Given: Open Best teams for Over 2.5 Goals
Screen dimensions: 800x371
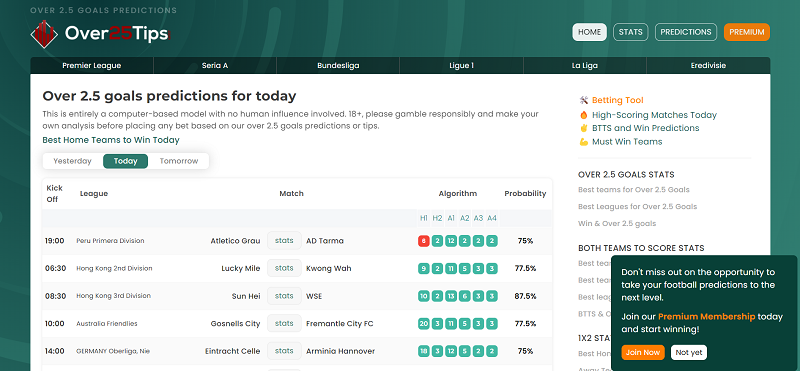Looking at the screenshot, I should coord(634,190).
